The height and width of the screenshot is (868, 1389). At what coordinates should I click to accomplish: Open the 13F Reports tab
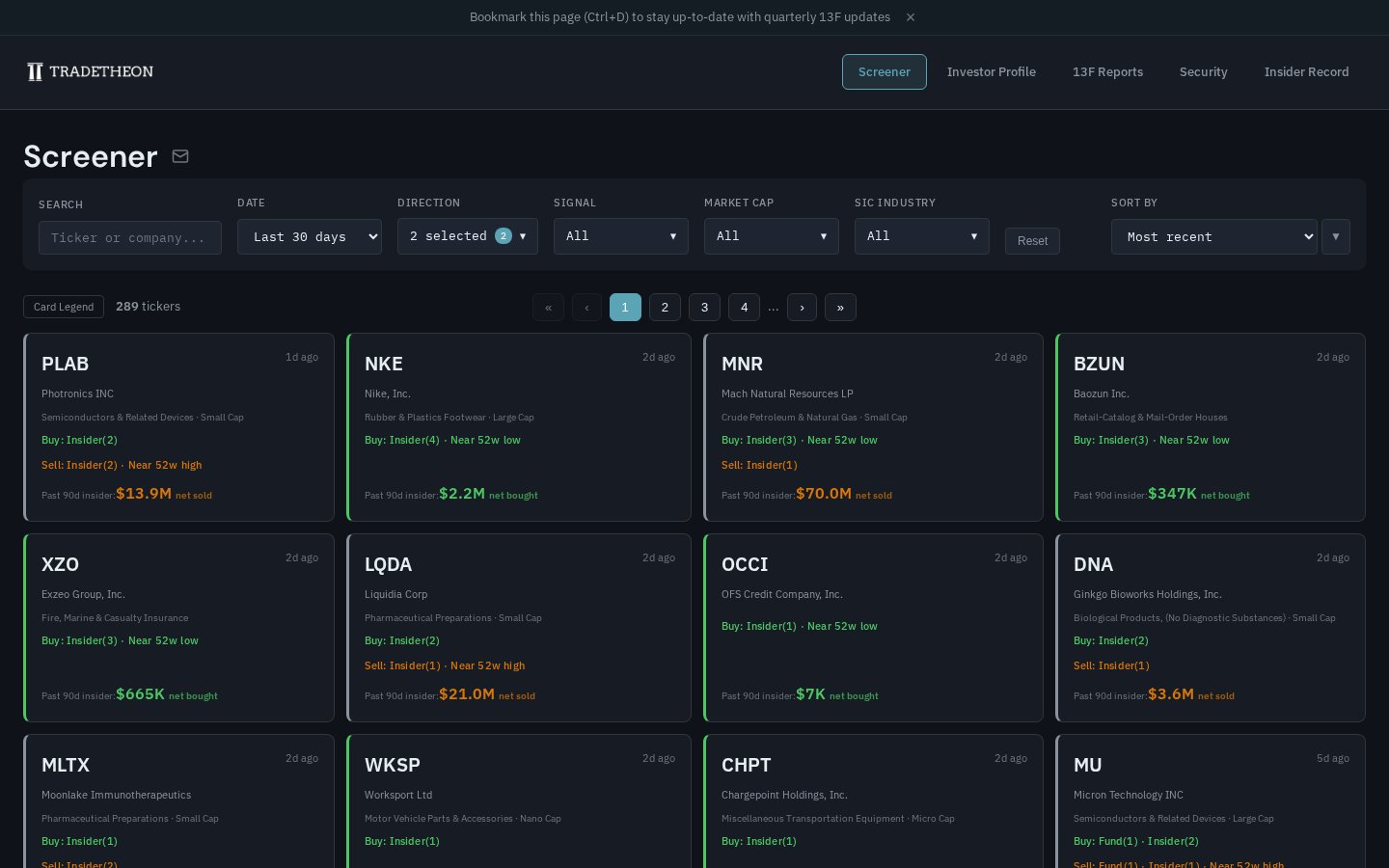pos(1107,72)
